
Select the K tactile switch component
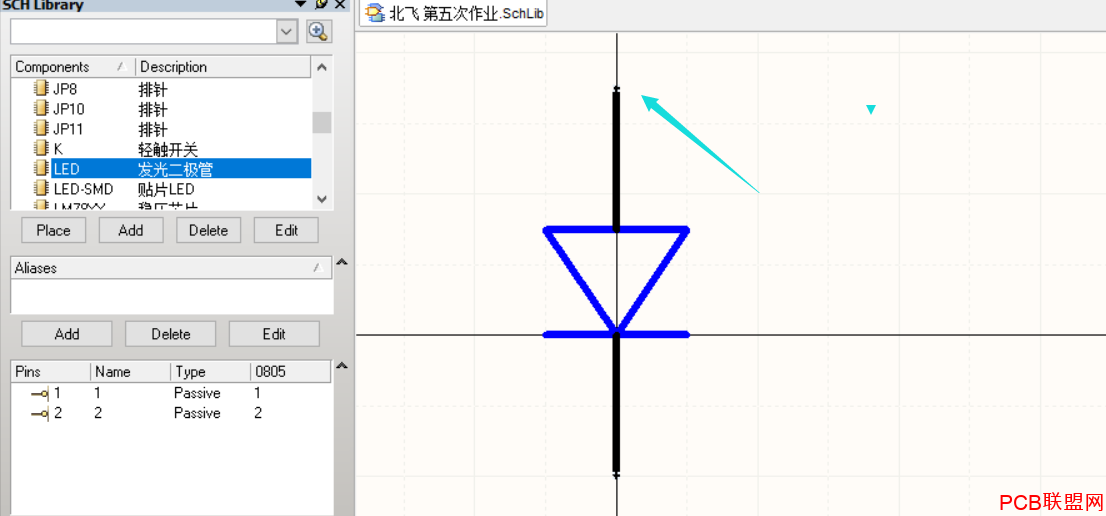161,149
